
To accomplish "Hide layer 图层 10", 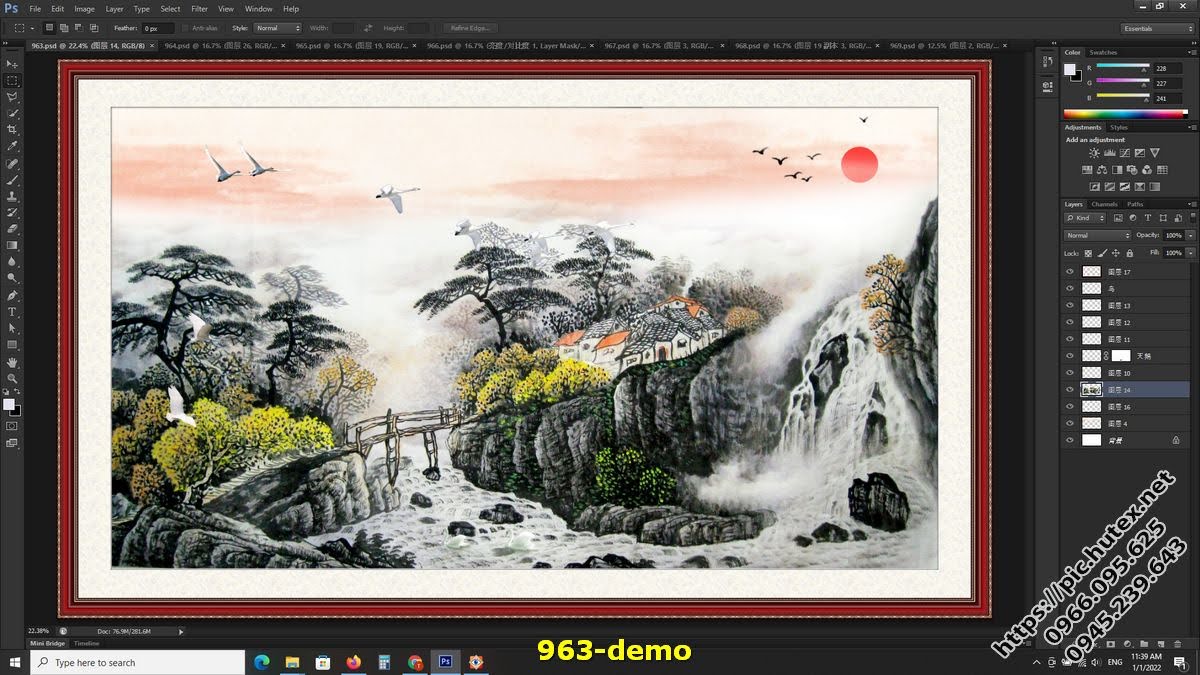I will tap(1070, 373).
